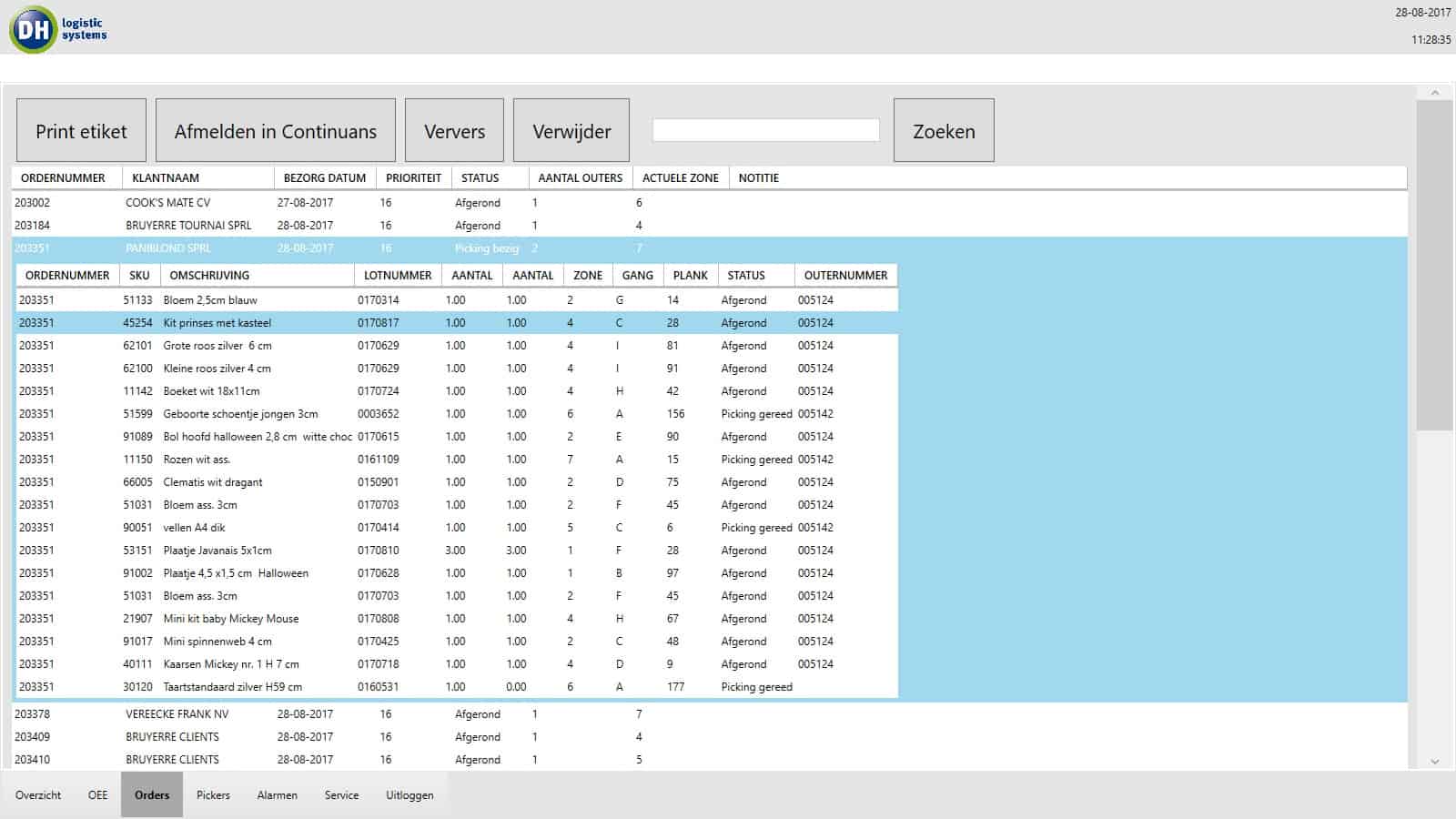Select order 203002 for COOK'S MATE CV
The height and width of the screenshot is (819, 1456).
coord(273,203)
